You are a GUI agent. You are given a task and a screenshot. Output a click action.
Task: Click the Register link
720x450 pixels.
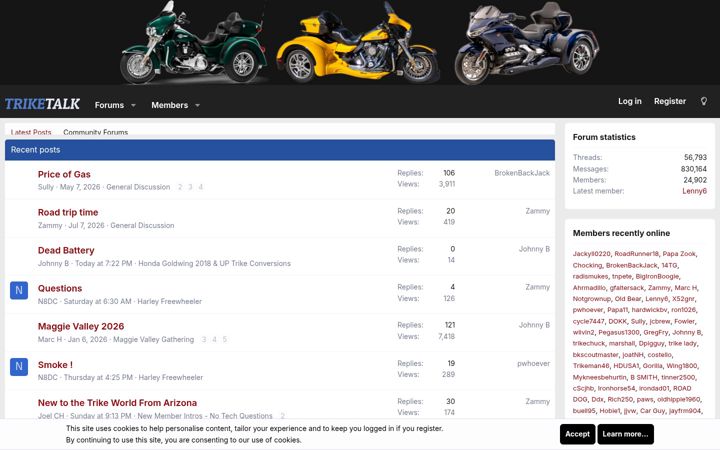tap(669, 101)
